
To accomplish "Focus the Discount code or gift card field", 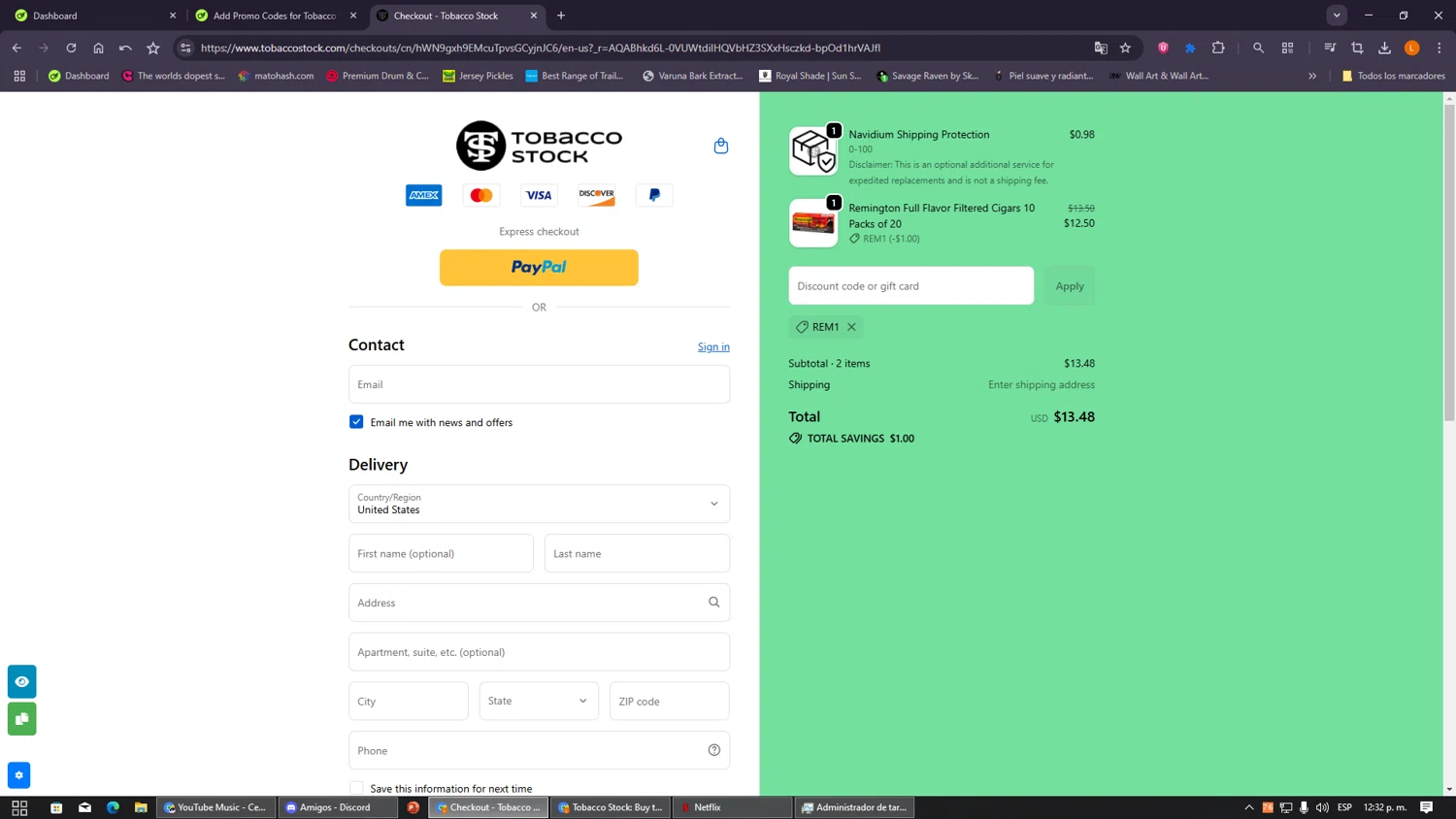I will pyautogui.click(x=910, y=286).
